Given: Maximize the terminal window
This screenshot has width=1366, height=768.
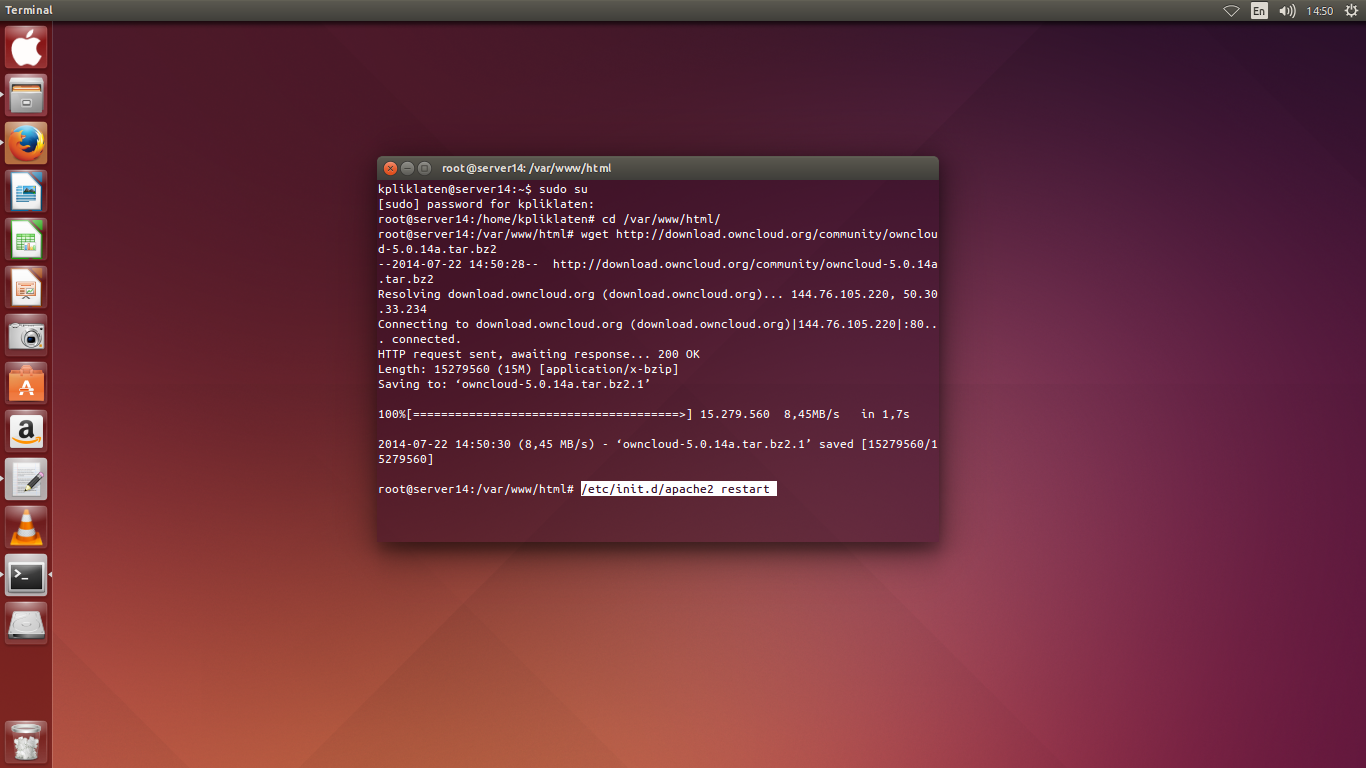Looking at the screenshot, I should click(x=424, y=168).
